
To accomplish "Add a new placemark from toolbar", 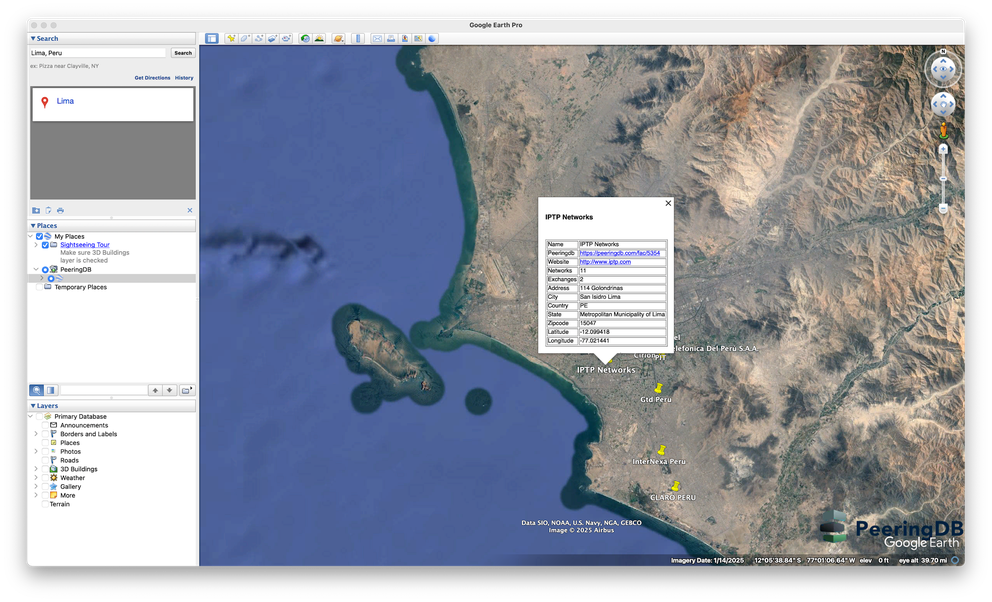I will pos(232,39).
